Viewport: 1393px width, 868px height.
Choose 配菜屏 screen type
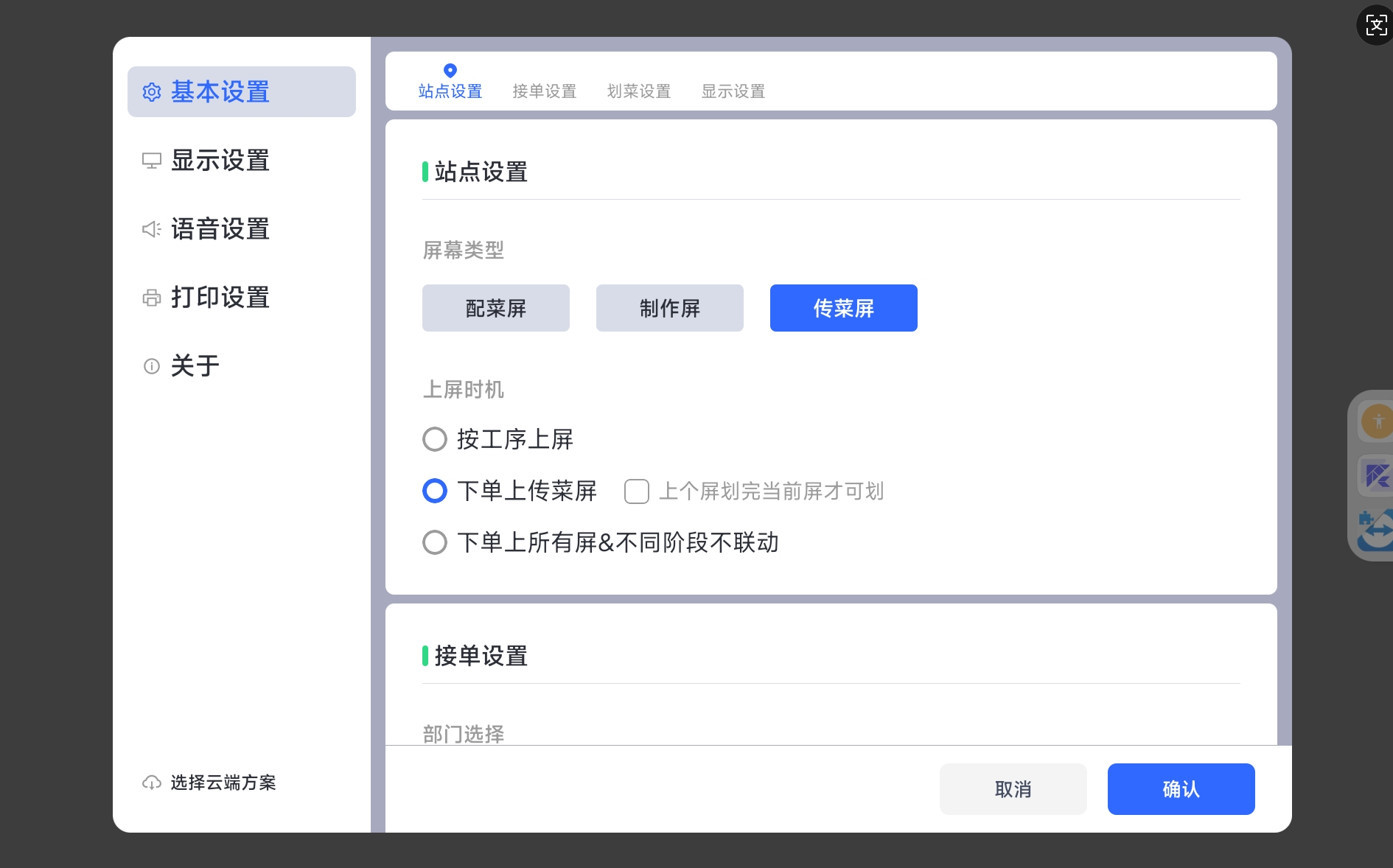pos(495,308)
